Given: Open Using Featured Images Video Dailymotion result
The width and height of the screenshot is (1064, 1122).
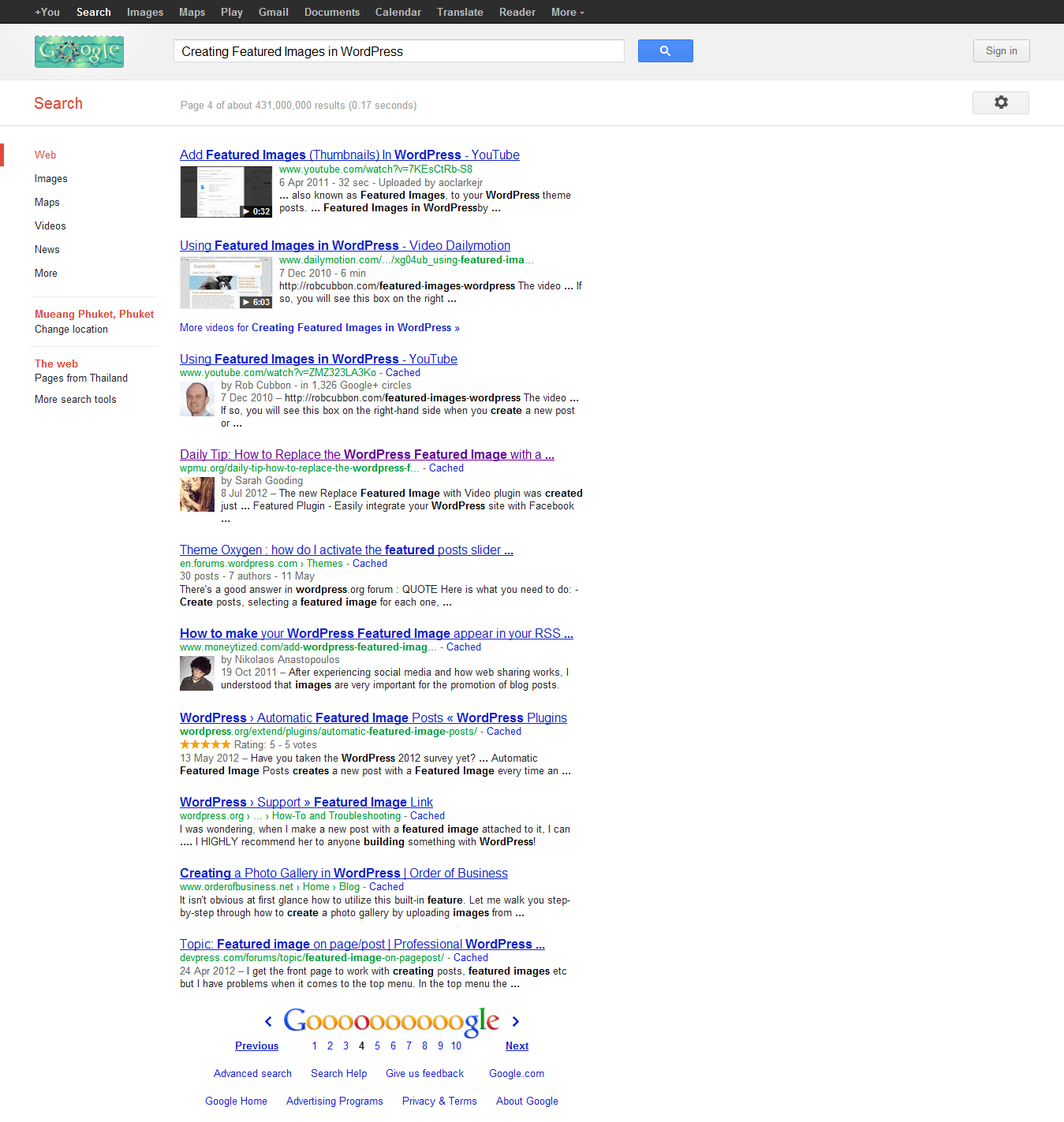Looking at the screenshot, I should pyautogui.click(x=345, y=245).
